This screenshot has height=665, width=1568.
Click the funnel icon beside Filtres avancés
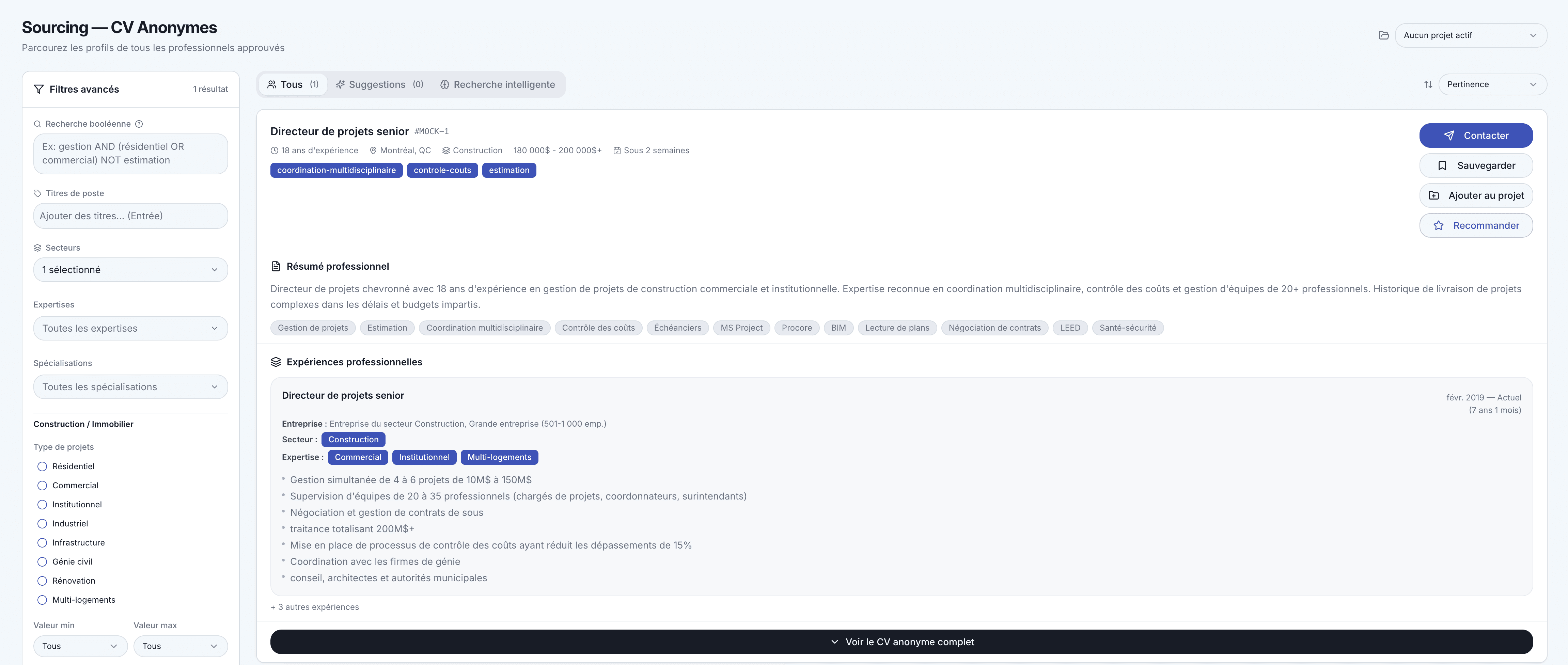coord(38,90)
